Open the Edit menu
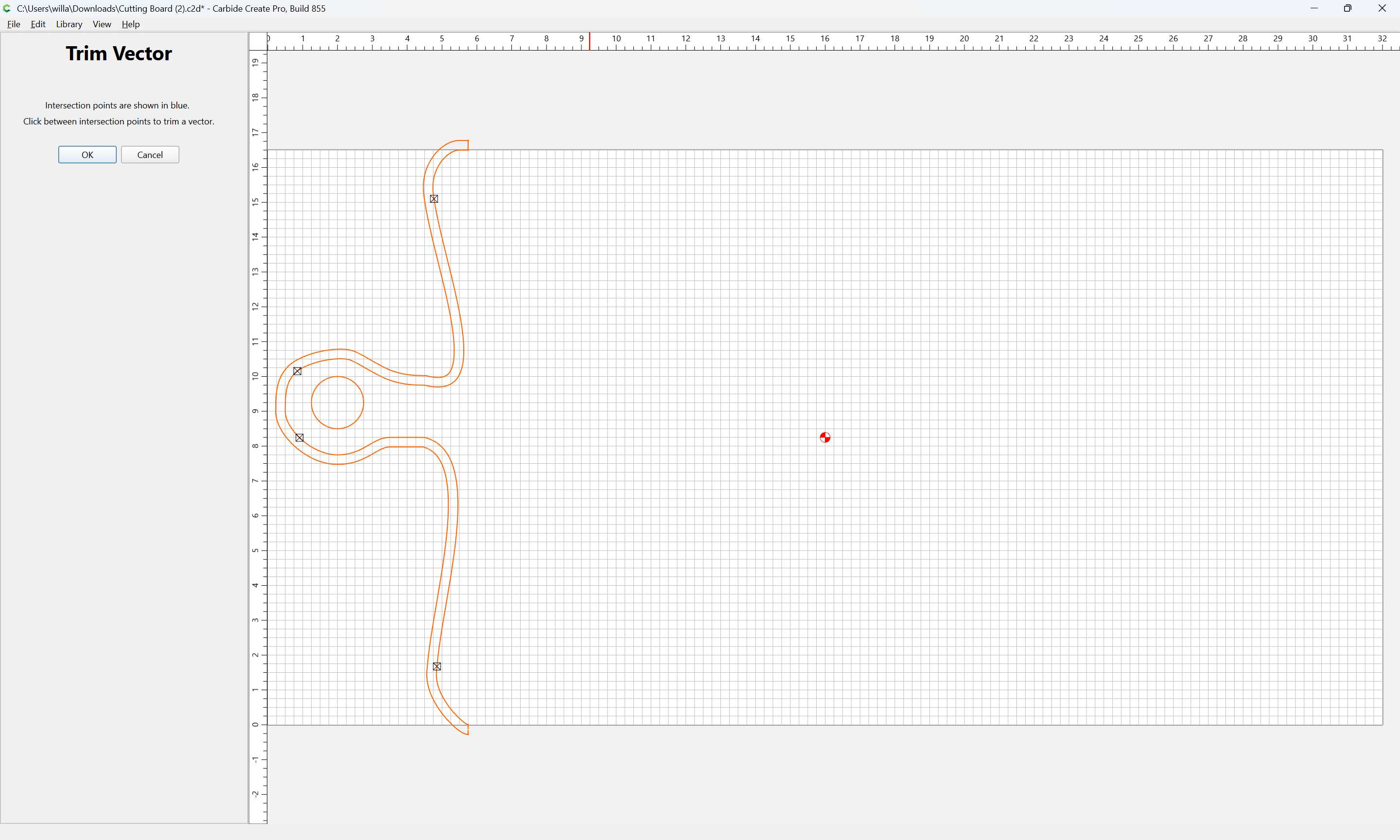This screenshot has height=840, width=1400. [x=38, y=24]
